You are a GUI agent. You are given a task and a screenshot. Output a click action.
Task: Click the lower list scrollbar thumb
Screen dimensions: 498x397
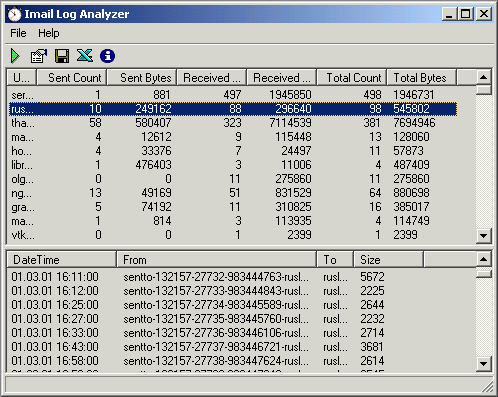pos(483,274)
